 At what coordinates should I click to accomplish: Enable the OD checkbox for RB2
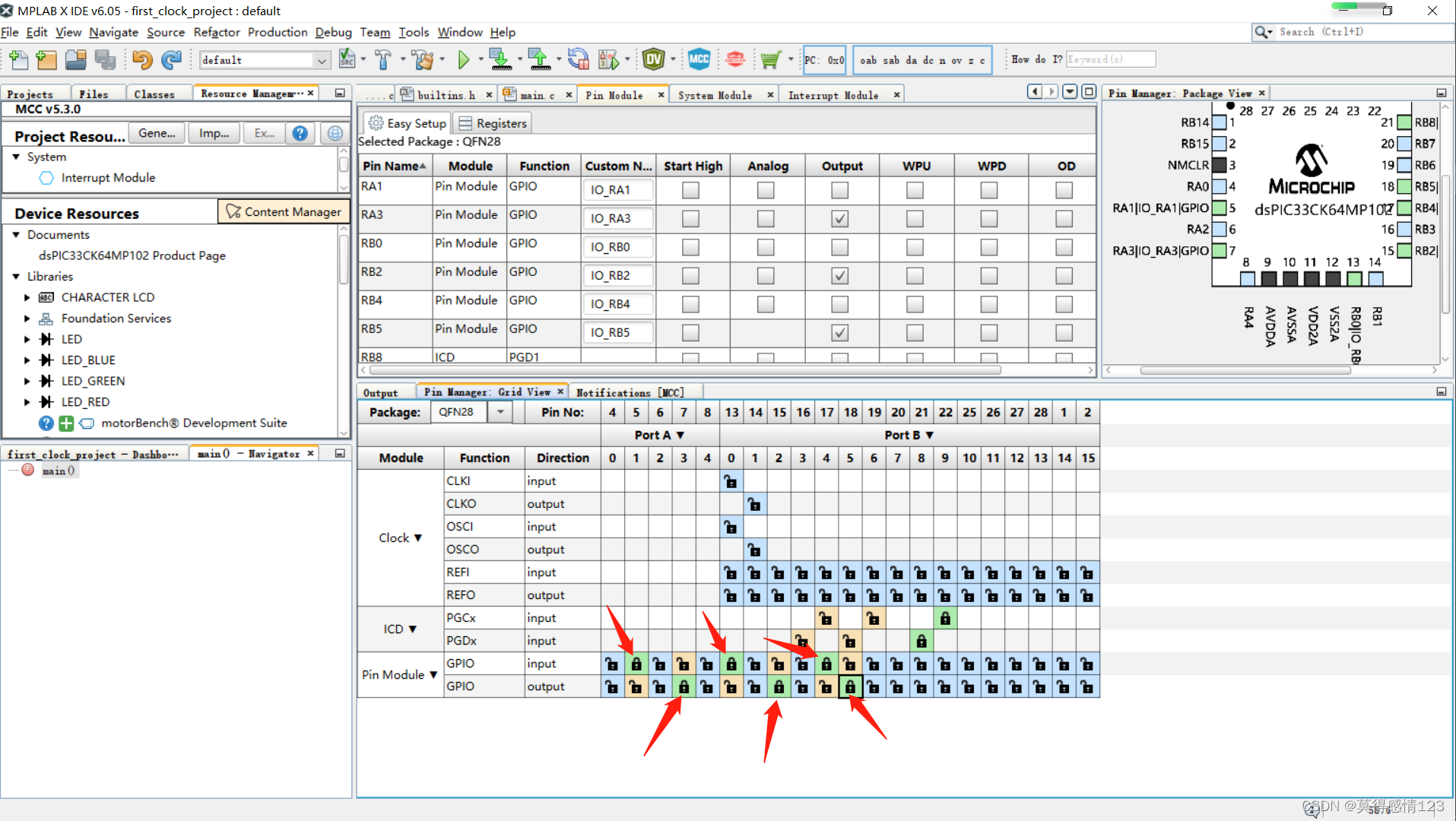pyautogui.click(x=1064, y=276)
